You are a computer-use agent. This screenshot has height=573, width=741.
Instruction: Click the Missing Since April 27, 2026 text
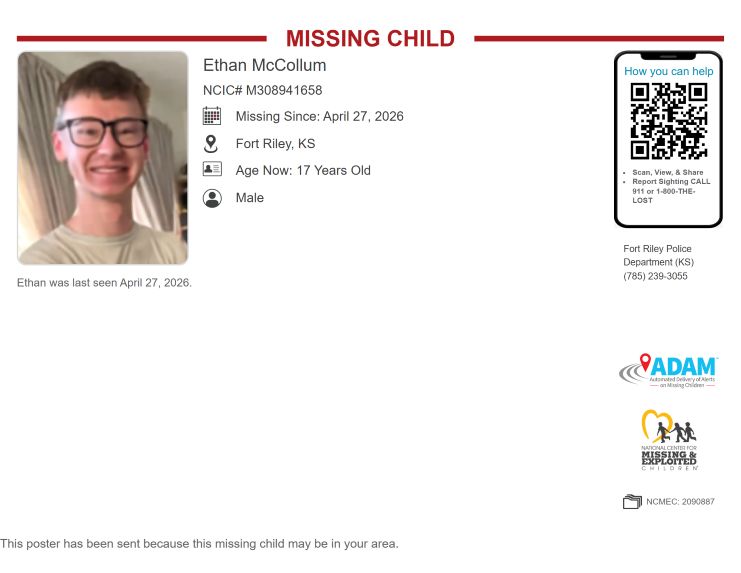point(319,116)
